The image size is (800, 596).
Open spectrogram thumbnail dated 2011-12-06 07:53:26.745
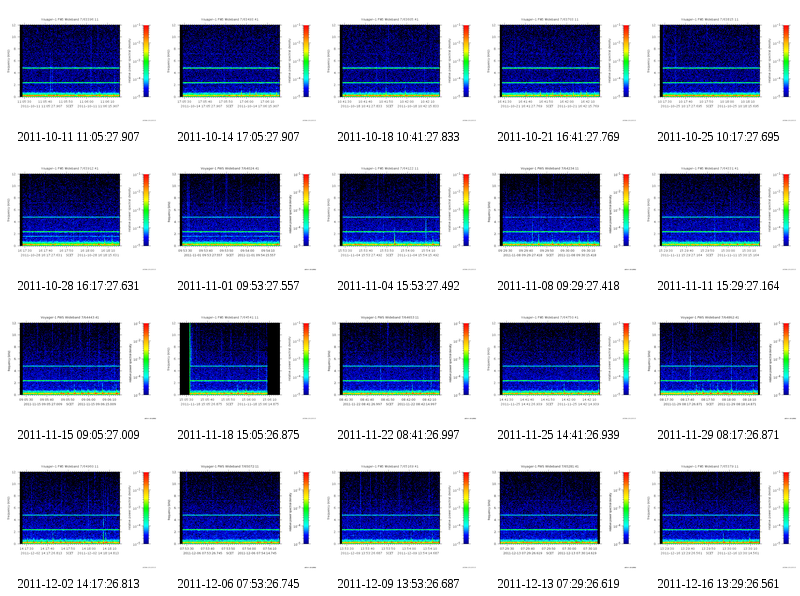pos(240,516)
